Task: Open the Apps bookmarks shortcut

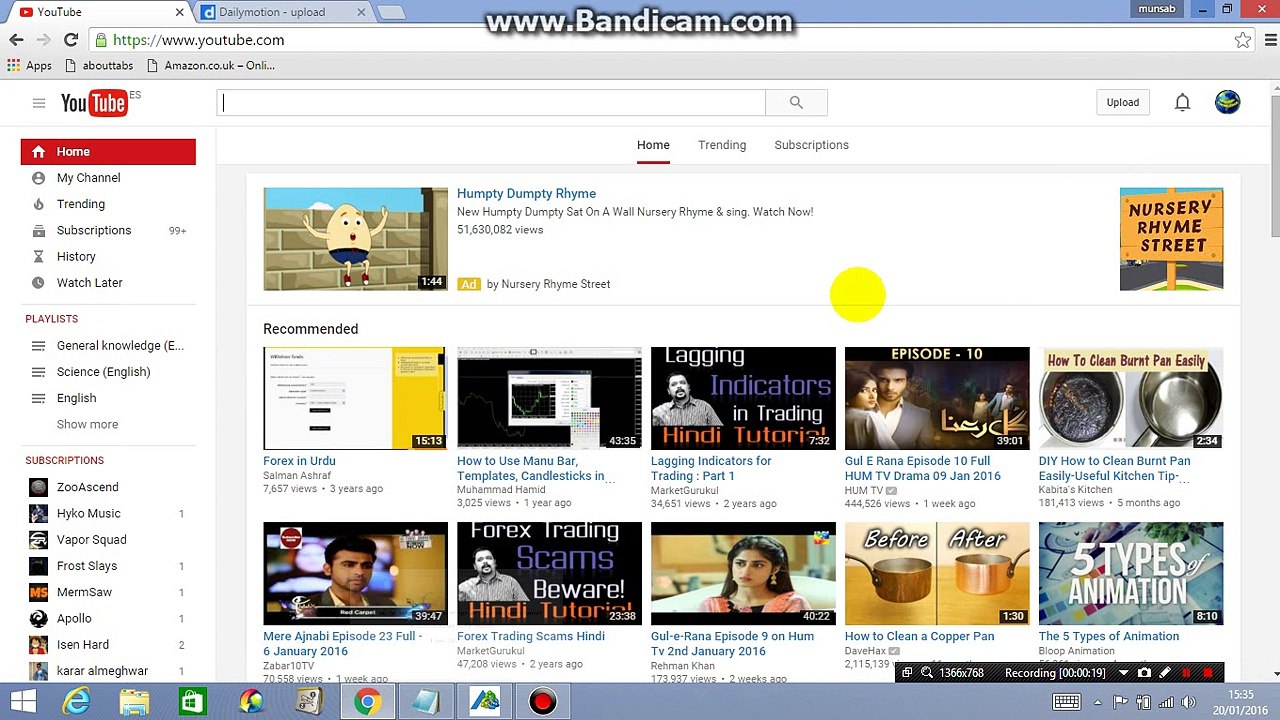Action: [29, 66]
